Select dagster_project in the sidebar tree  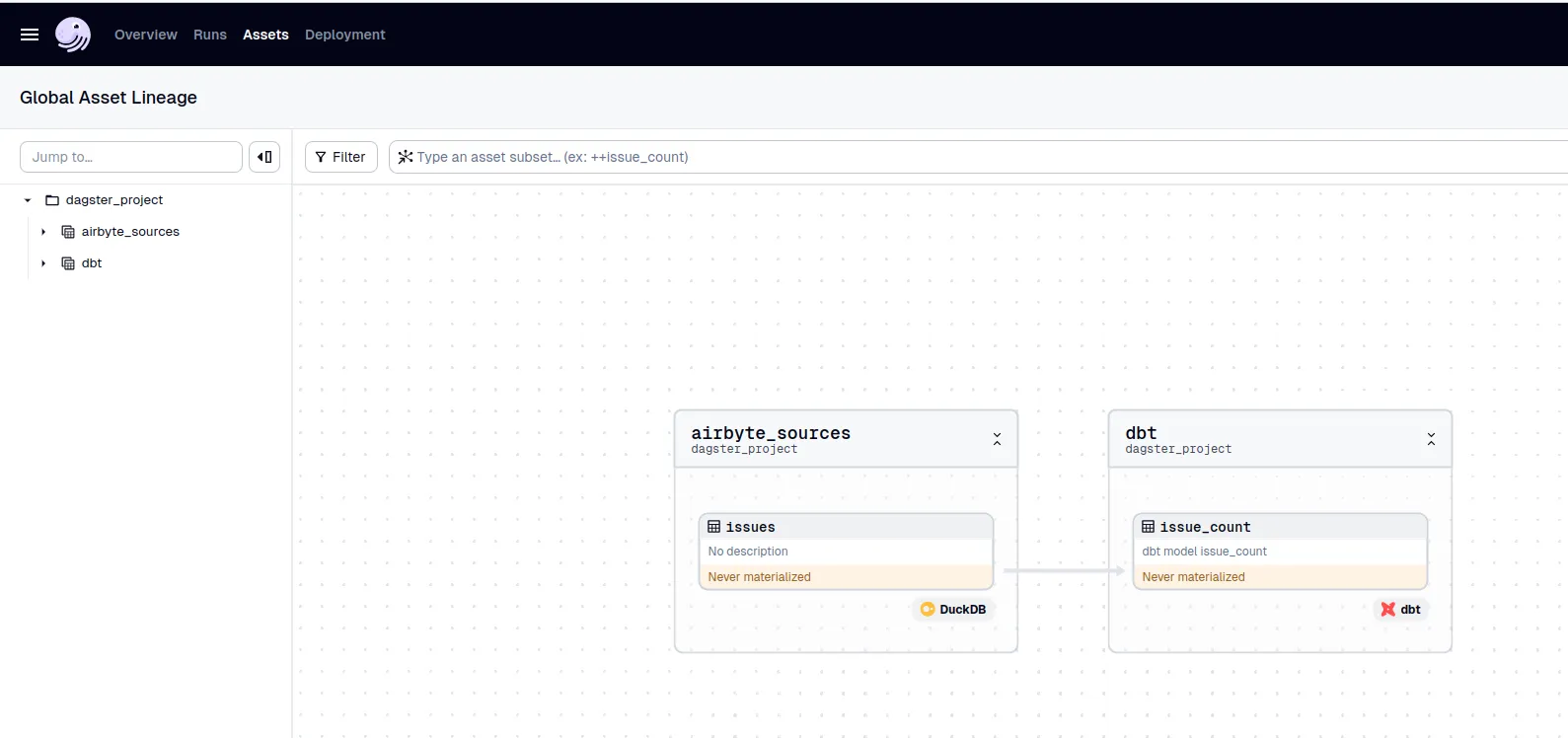click(114, 200)
